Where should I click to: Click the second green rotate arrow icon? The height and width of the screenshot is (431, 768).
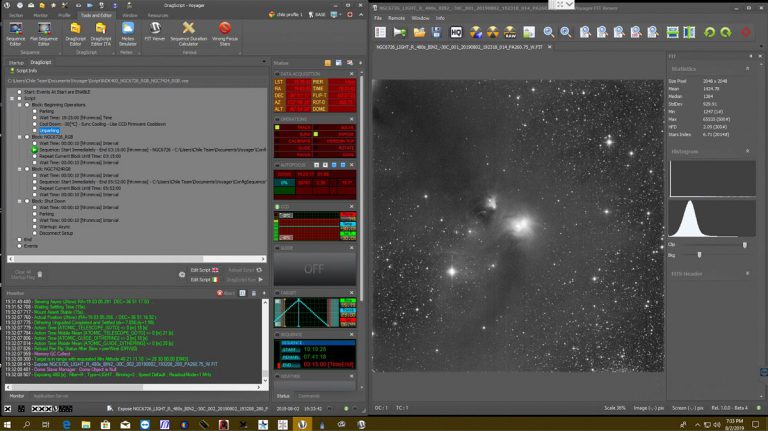(x=726, y=32)
